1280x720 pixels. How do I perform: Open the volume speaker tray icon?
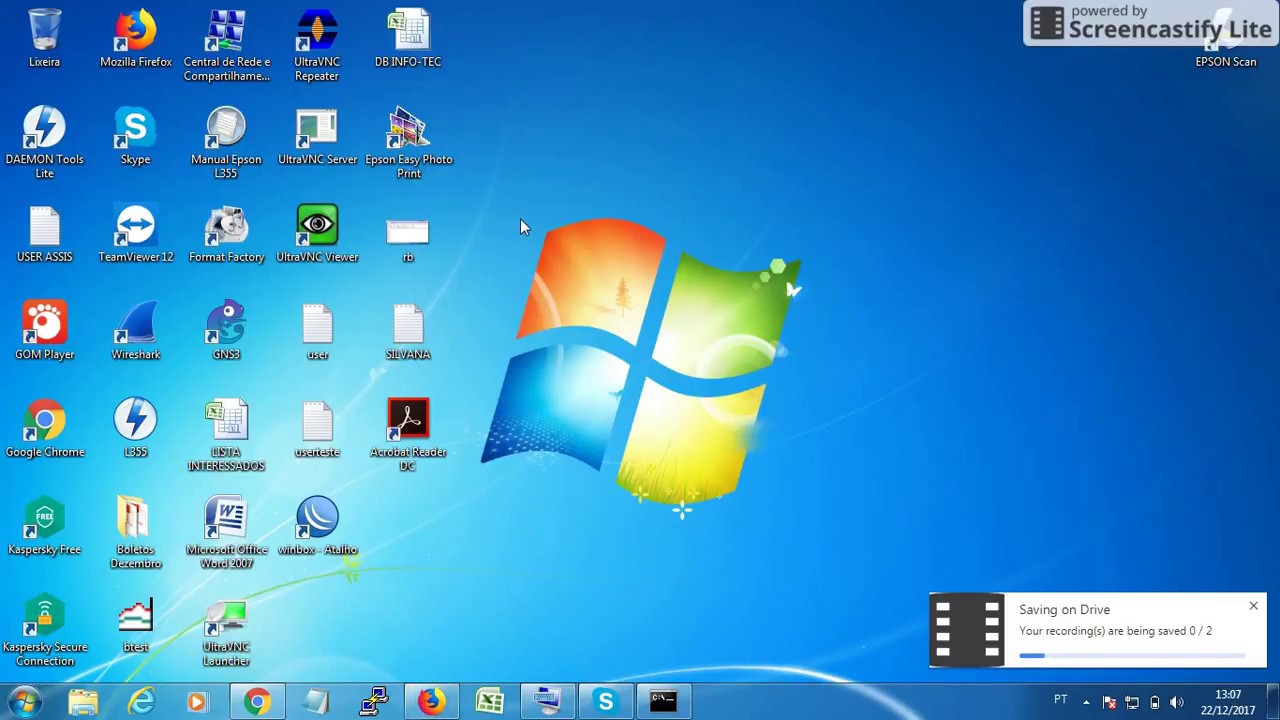pyautogui.click(x=1177, y=702)
